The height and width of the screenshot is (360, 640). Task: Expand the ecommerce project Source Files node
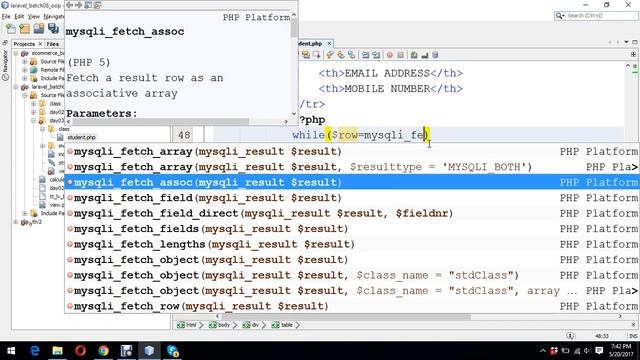tap(24, 62)
